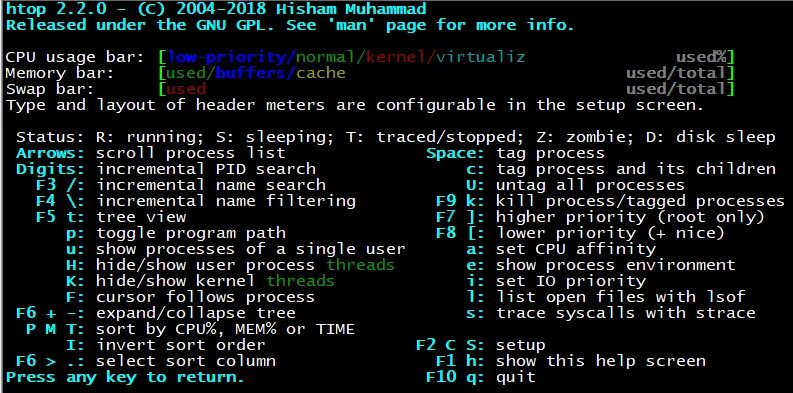Click 'Released under the GNU GPL' line

[290, 25]
